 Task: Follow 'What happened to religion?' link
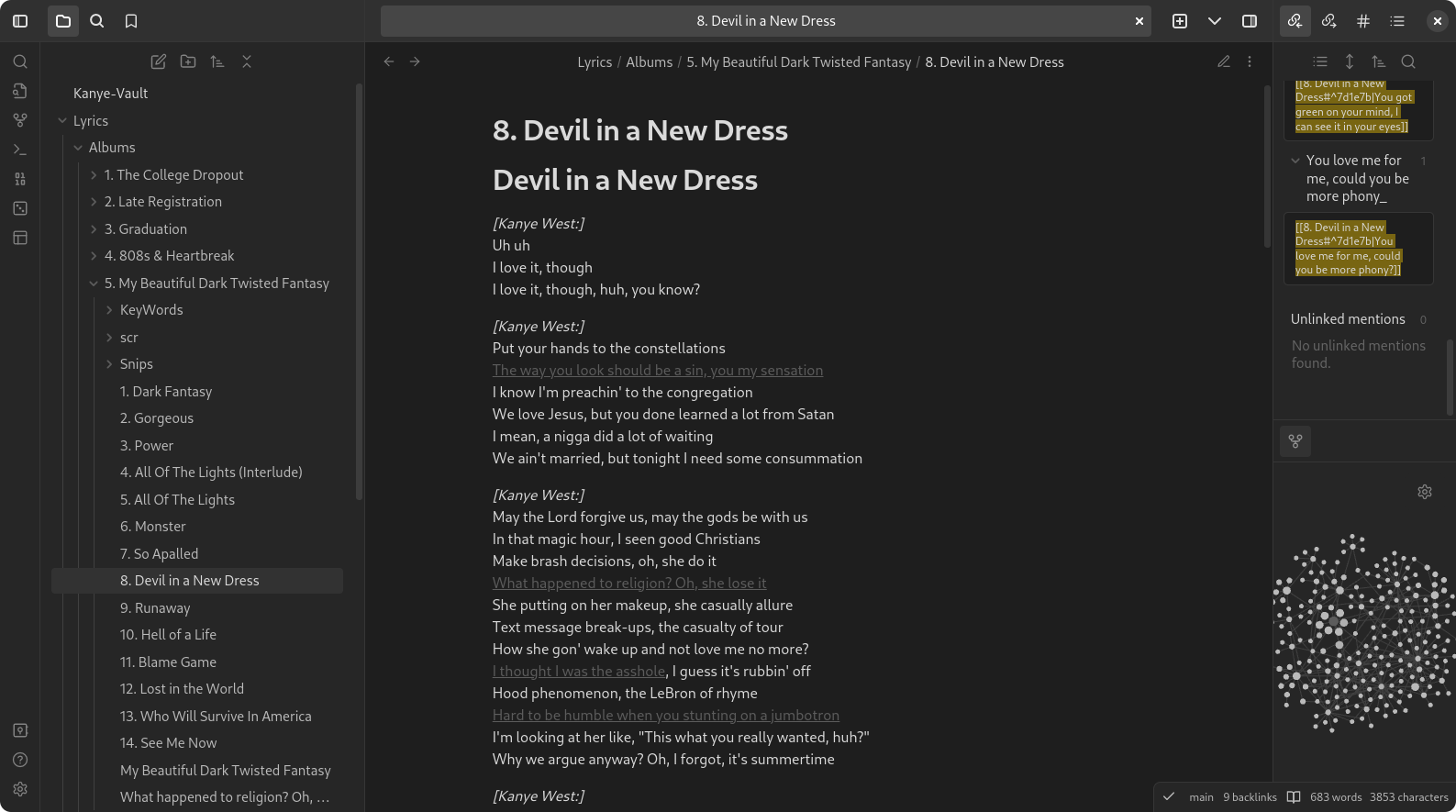(x=629, y=584)
